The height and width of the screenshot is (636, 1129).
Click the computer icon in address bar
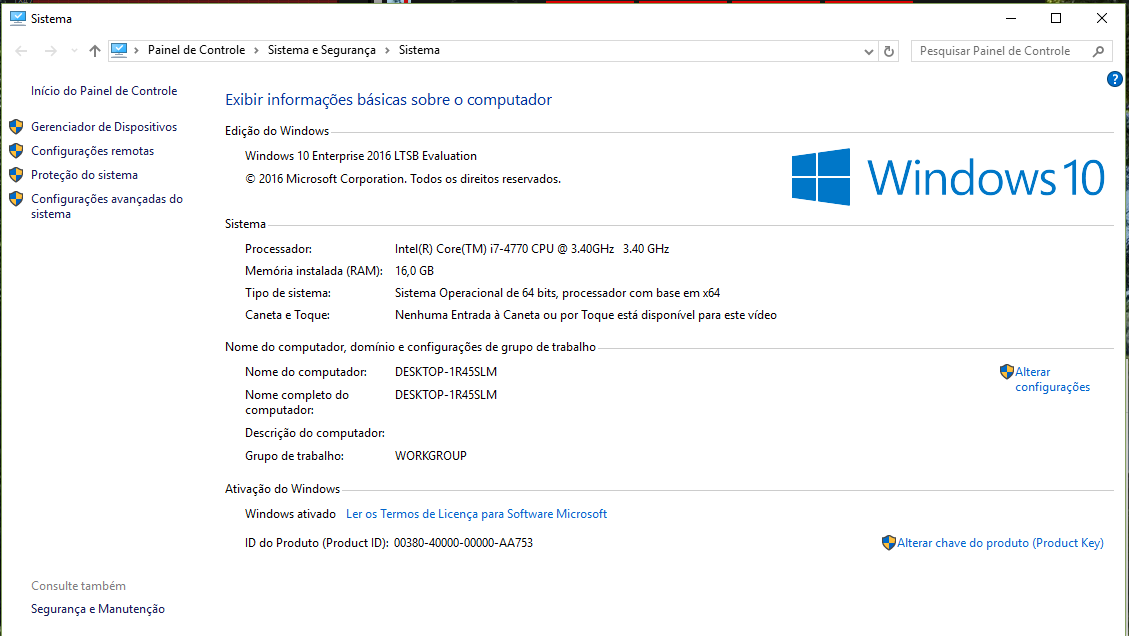(x=119, y=50)
